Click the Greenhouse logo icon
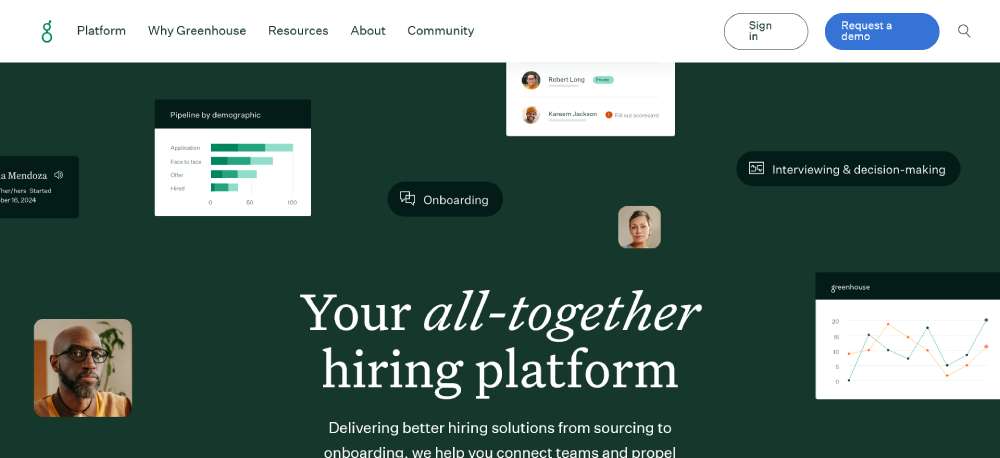Screen dimensions: 1000x458 point(47,31)
